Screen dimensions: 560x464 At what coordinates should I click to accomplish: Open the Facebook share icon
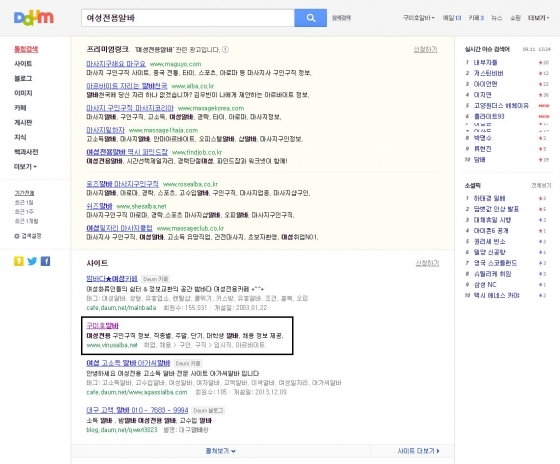45,261
